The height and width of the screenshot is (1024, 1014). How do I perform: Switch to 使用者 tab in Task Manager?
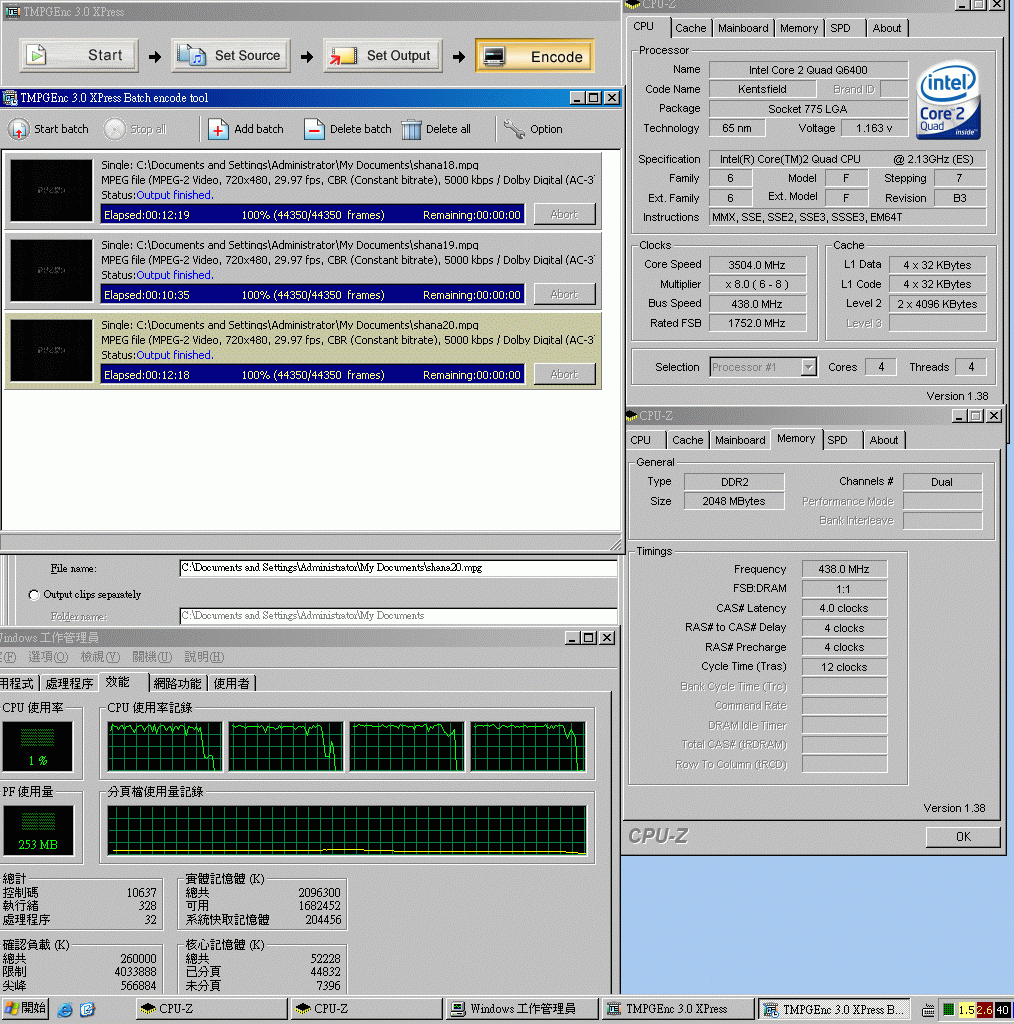[x=232, y=683]
